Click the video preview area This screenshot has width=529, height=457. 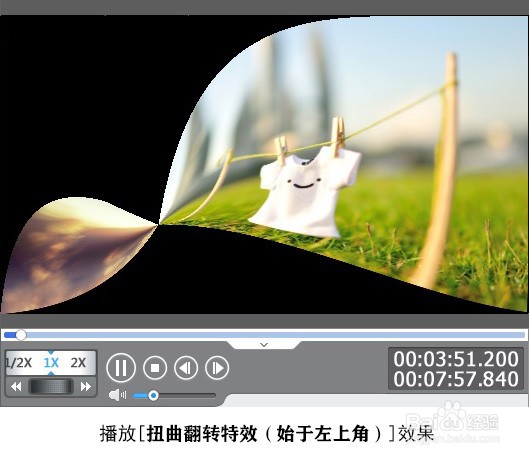(x=264, y=164)
